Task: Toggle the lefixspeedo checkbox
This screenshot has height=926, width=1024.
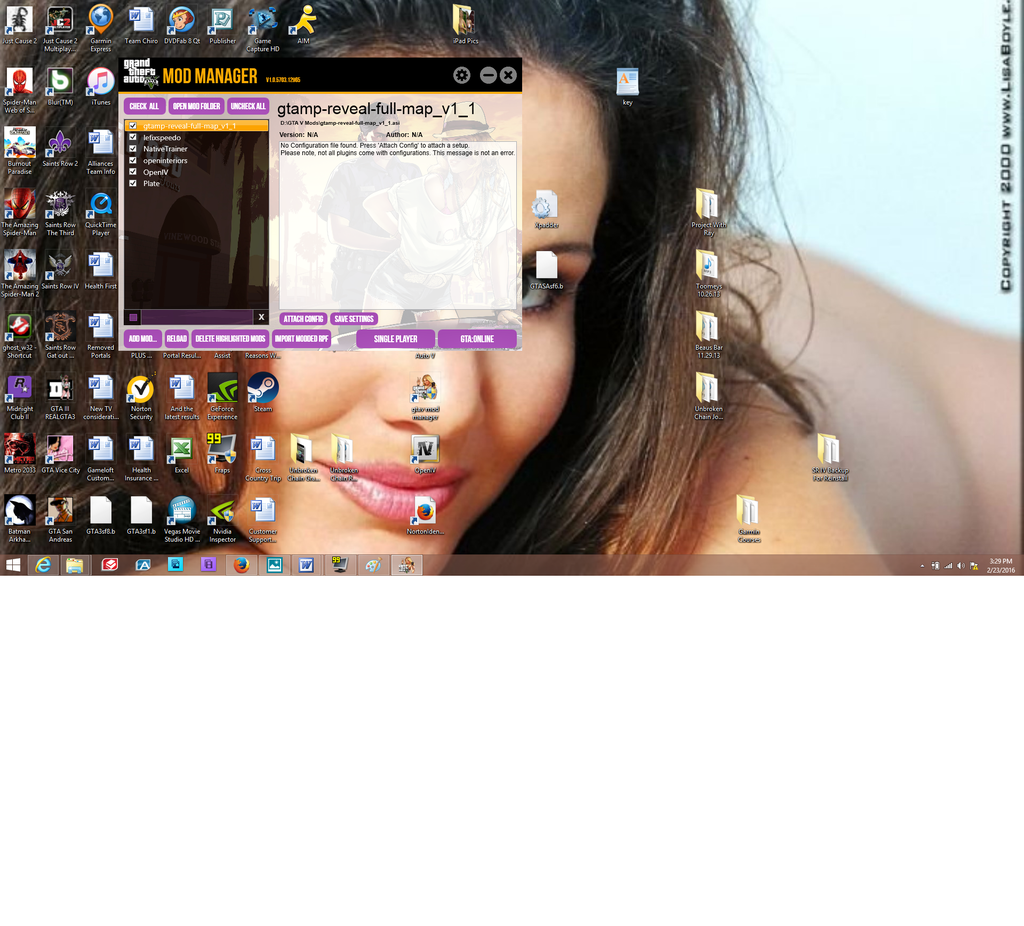Action: pyautogui.click(x=134, y=136)
